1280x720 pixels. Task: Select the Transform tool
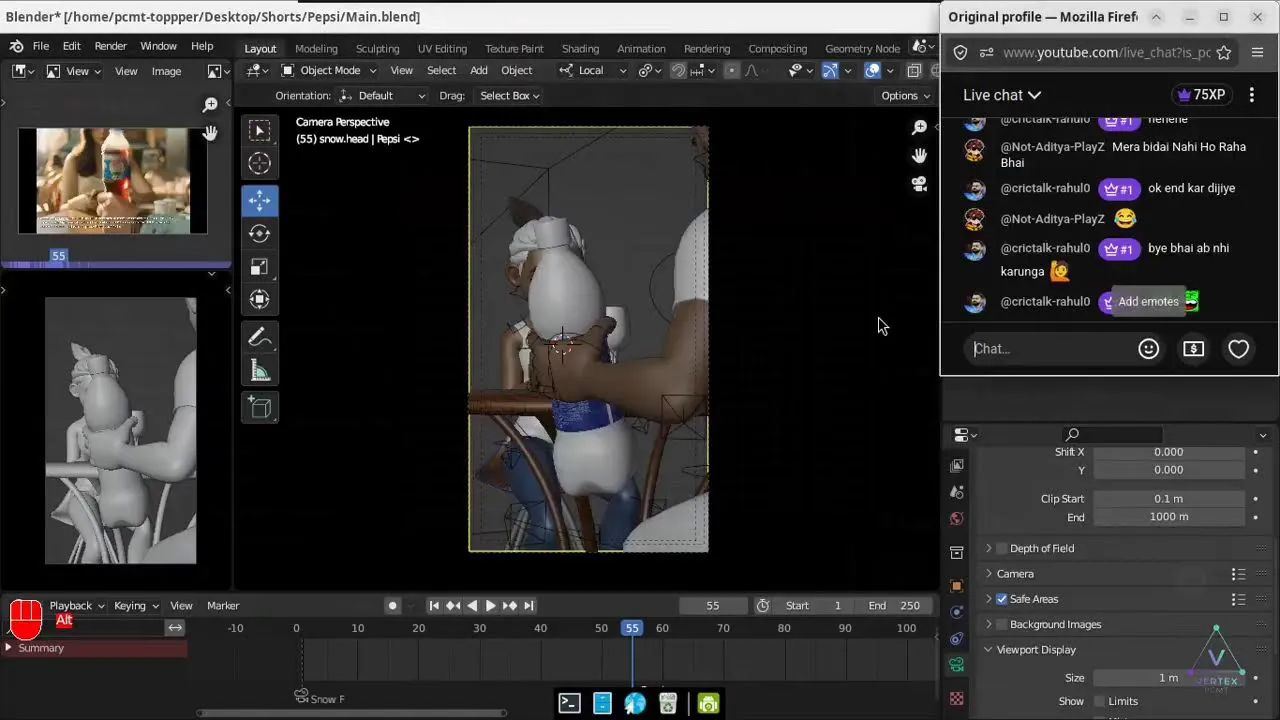[259, 299]
